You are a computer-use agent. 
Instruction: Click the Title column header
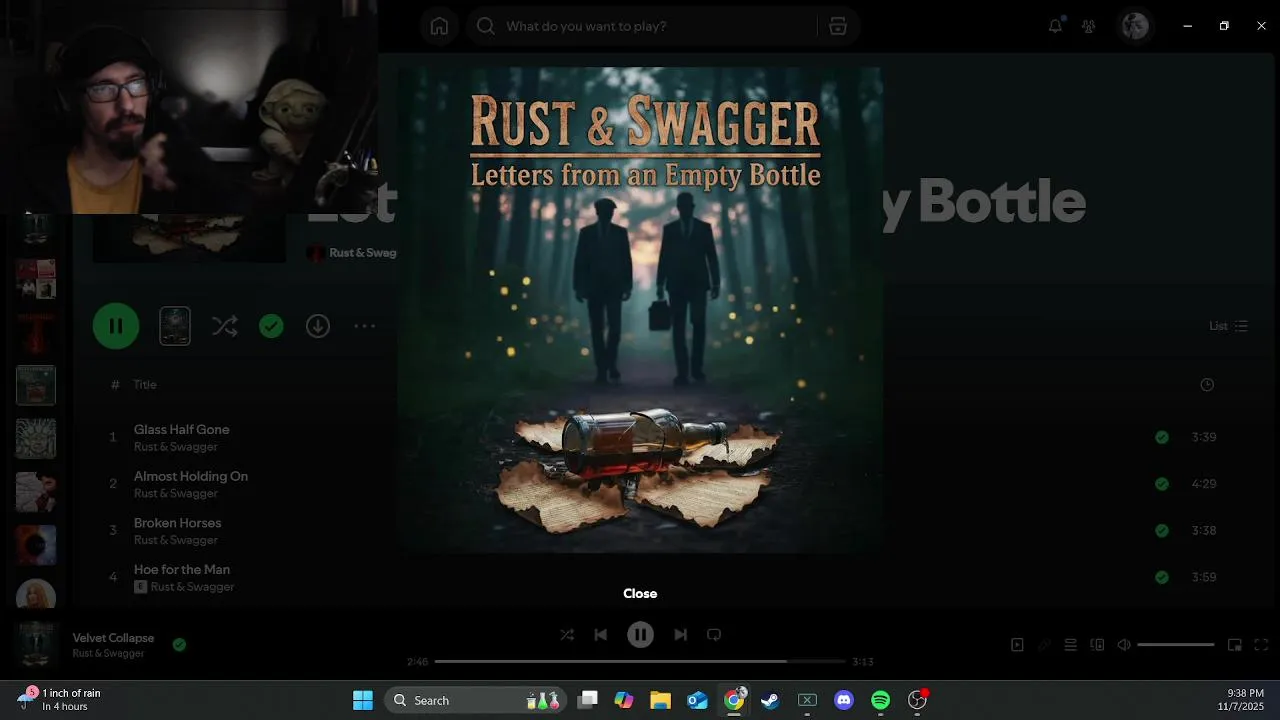coord(145,385)
